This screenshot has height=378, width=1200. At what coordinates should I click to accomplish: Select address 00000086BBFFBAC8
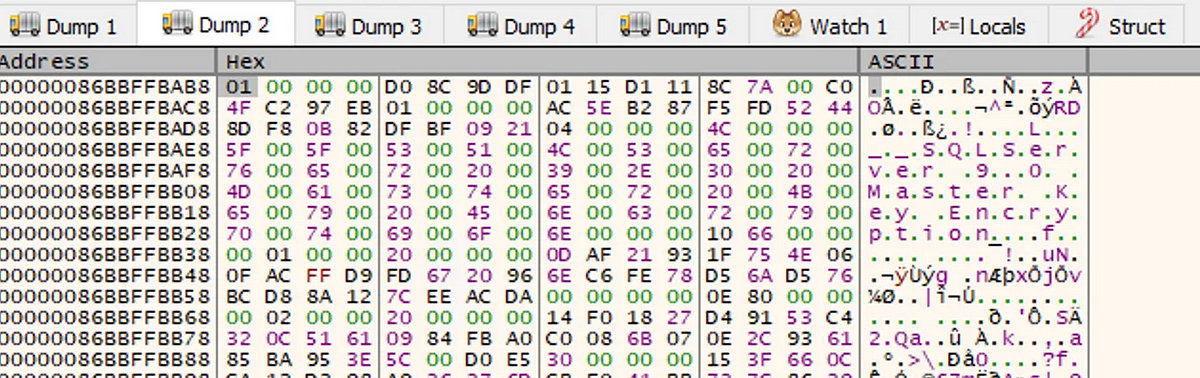106,107
